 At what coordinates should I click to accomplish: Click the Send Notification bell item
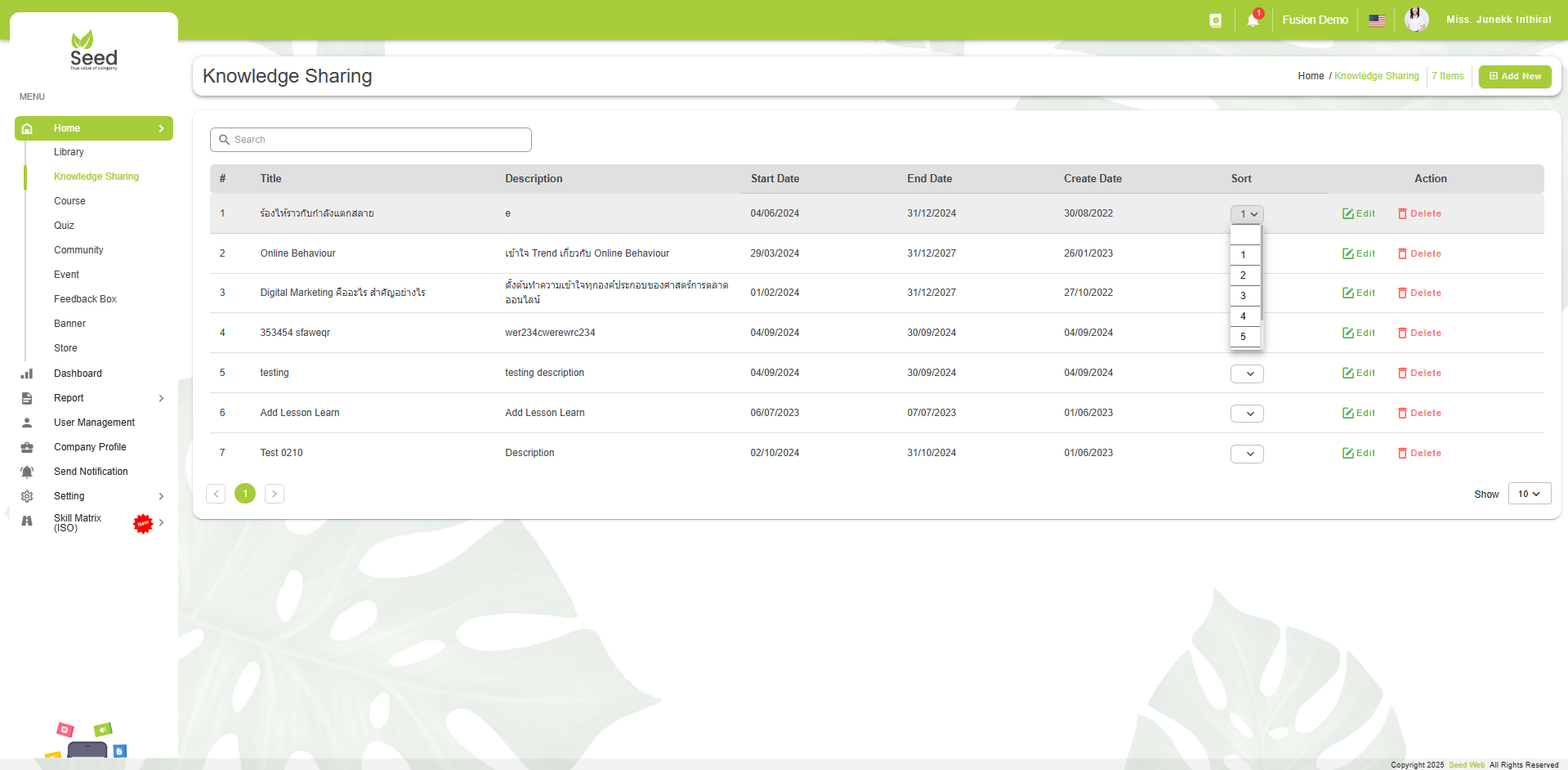click(x=91, y=472)
